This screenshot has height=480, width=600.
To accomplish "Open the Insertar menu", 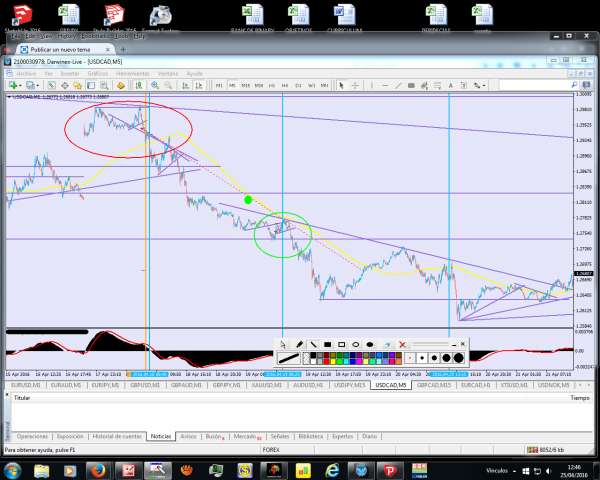I will click(69, 73).
